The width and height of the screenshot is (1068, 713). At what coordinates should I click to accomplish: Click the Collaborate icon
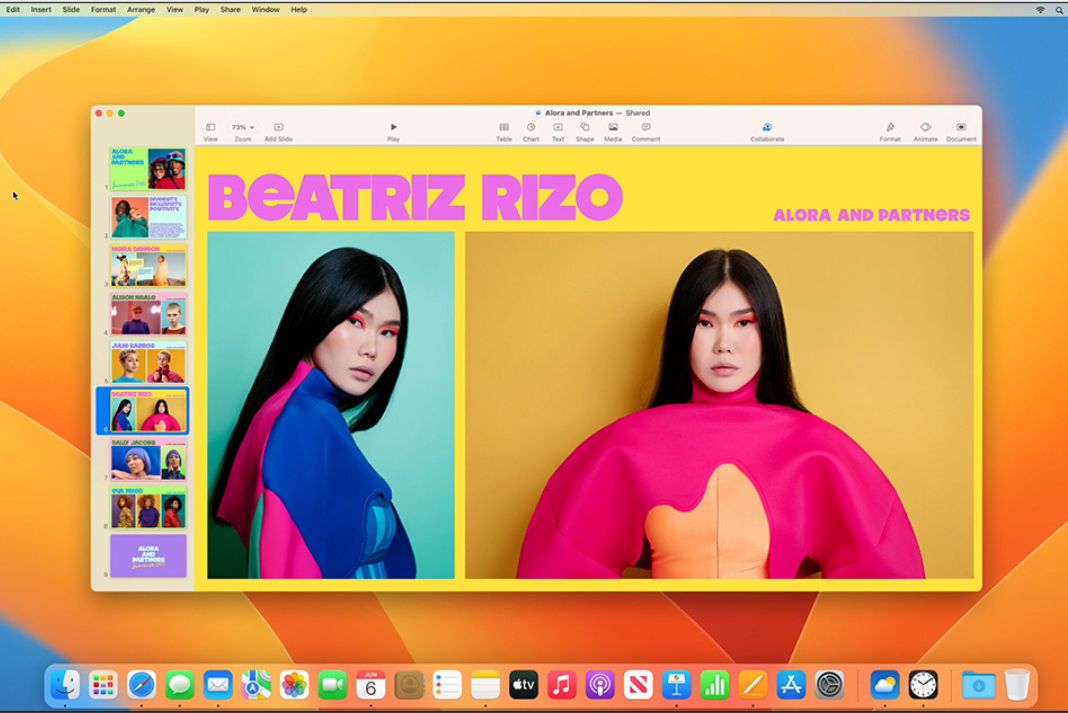click(x=767, y=128)
